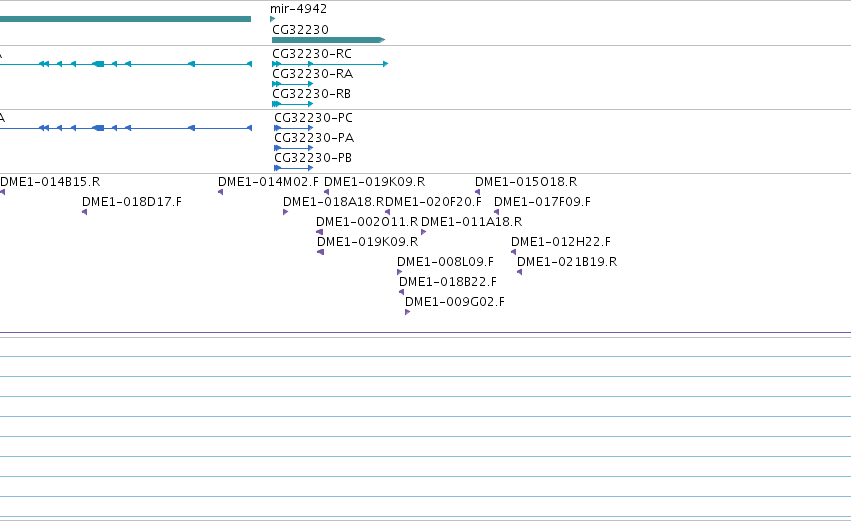The width and height of the screenshot is (851, 521).
Task: Select arrow marker under DME1-018A18.R
Action: pos(285,212)
